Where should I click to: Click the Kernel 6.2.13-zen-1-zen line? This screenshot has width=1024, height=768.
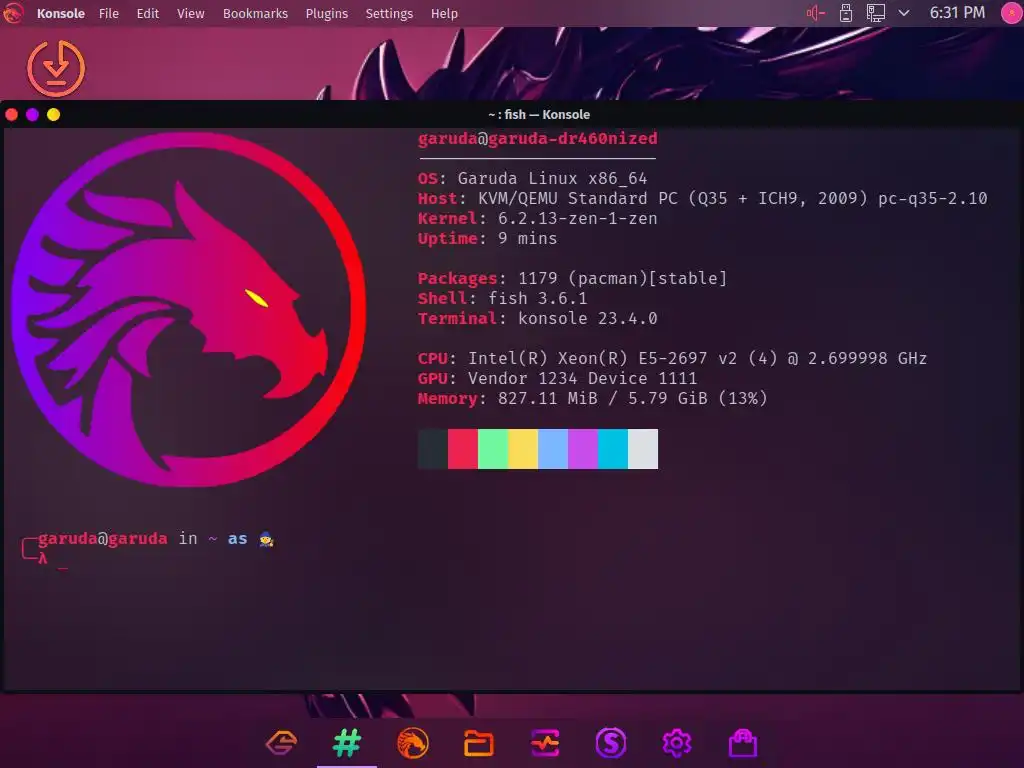pyautogui.click(x=537, y=219)
